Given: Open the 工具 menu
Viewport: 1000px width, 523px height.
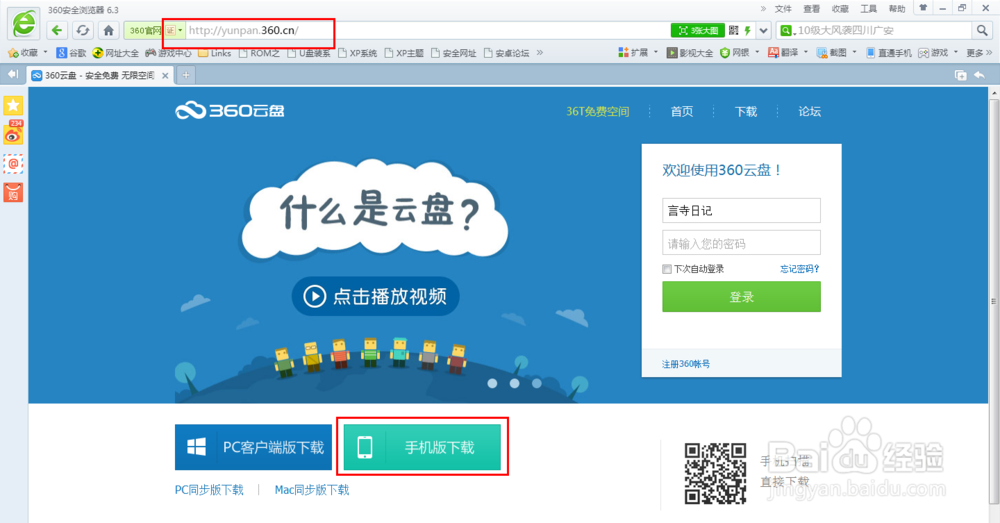Looking at the screenshot, I should (x=869, y=9).
